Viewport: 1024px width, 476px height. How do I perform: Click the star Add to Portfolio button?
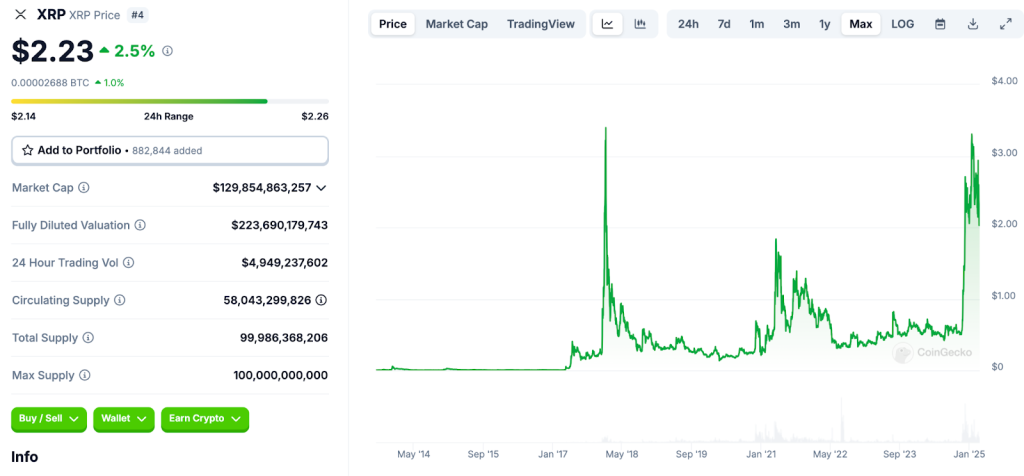pyautogui.click(x=170, y=150)
